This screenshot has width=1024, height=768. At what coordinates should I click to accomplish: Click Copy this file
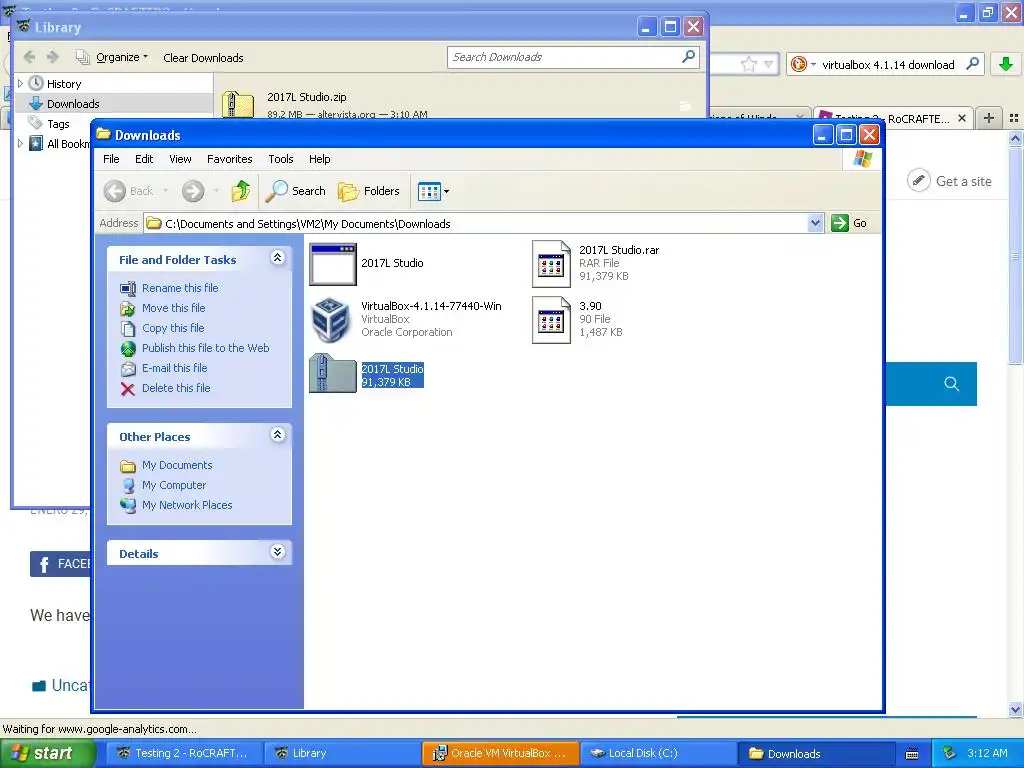(x=173, y=328)
